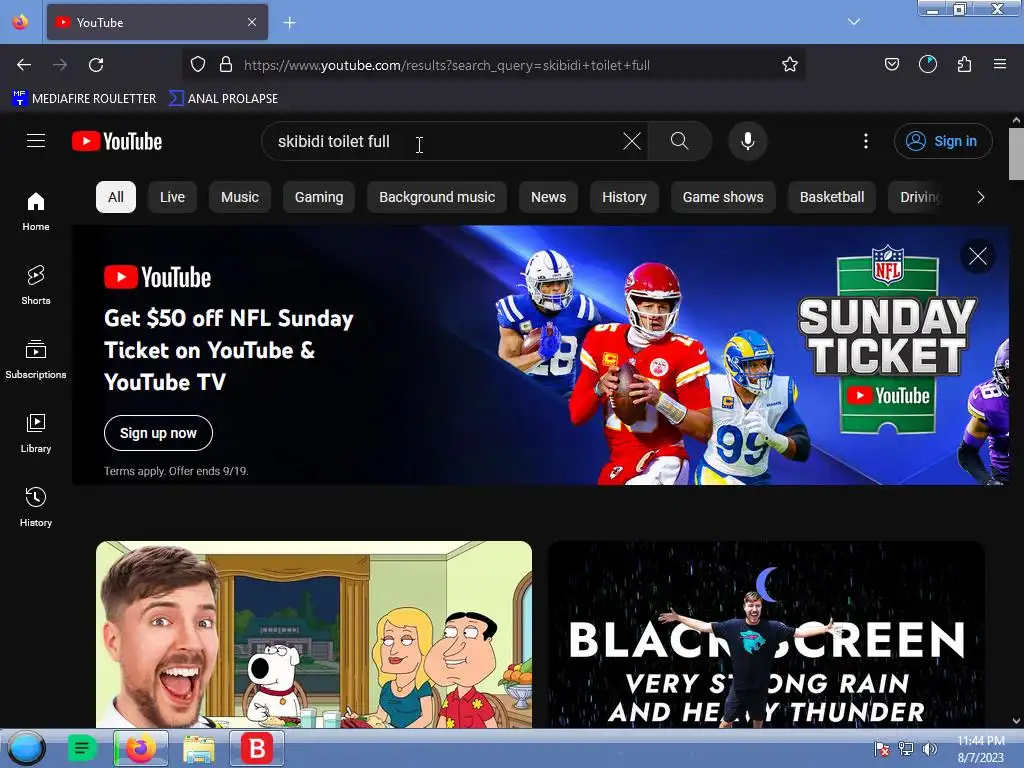The width and height of the screenshot is (1024, 768).
Task: Open Subscriptions from the sidebar
Action: click(36, 359)
